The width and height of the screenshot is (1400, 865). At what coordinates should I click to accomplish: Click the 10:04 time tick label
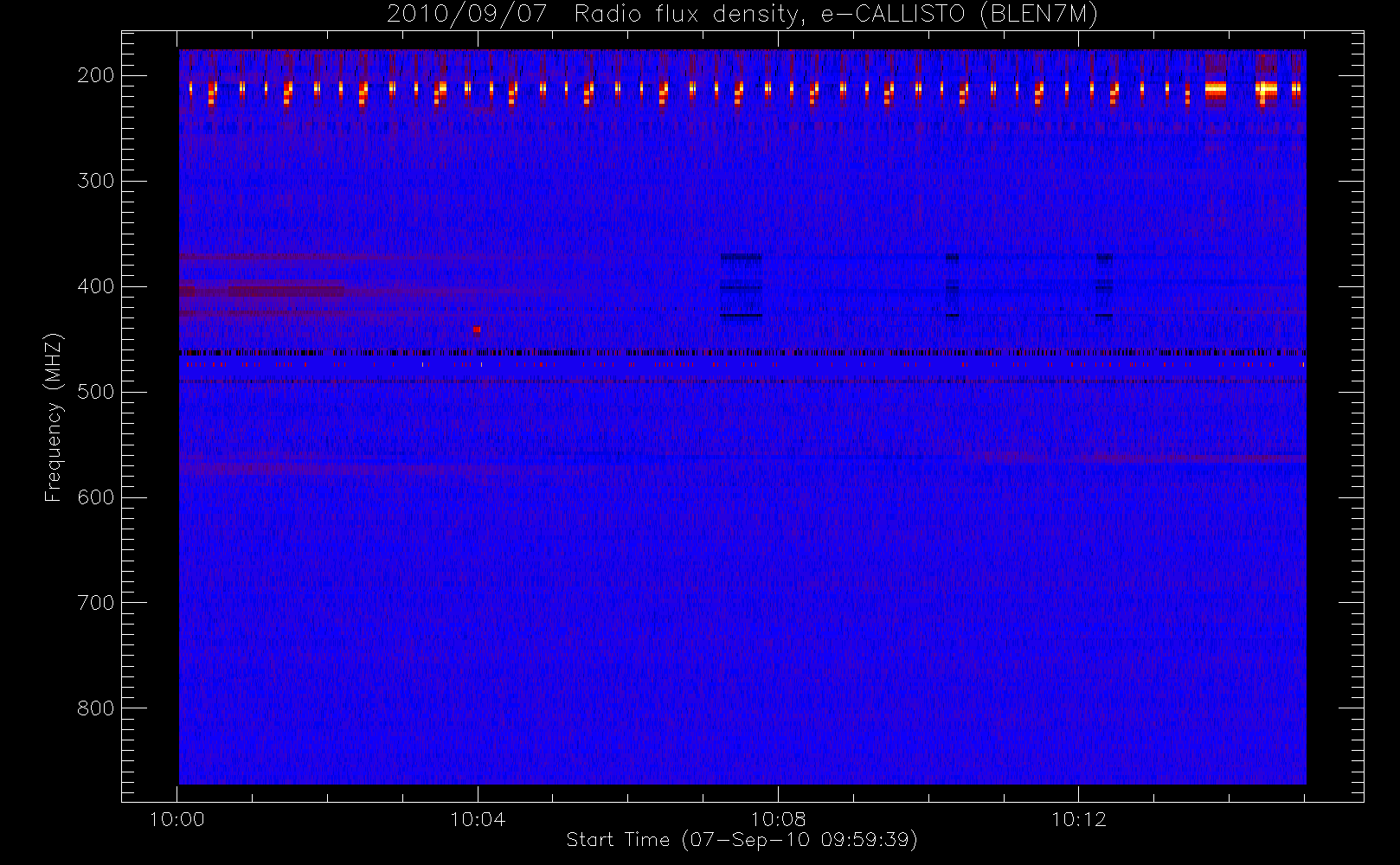478,819
